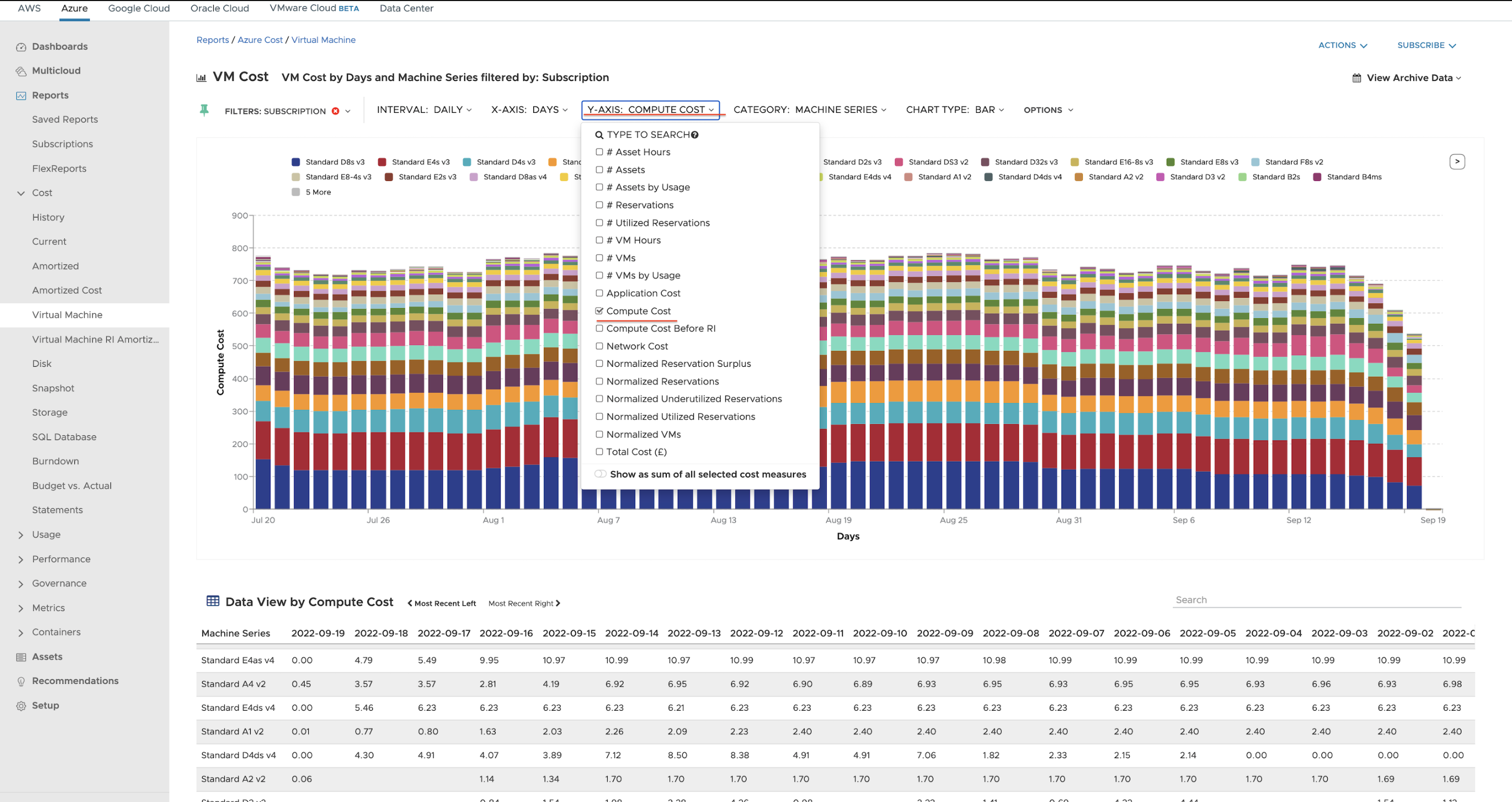Check the Network Cost checkbox
The image size is (1512, 802).
[599, 346]
